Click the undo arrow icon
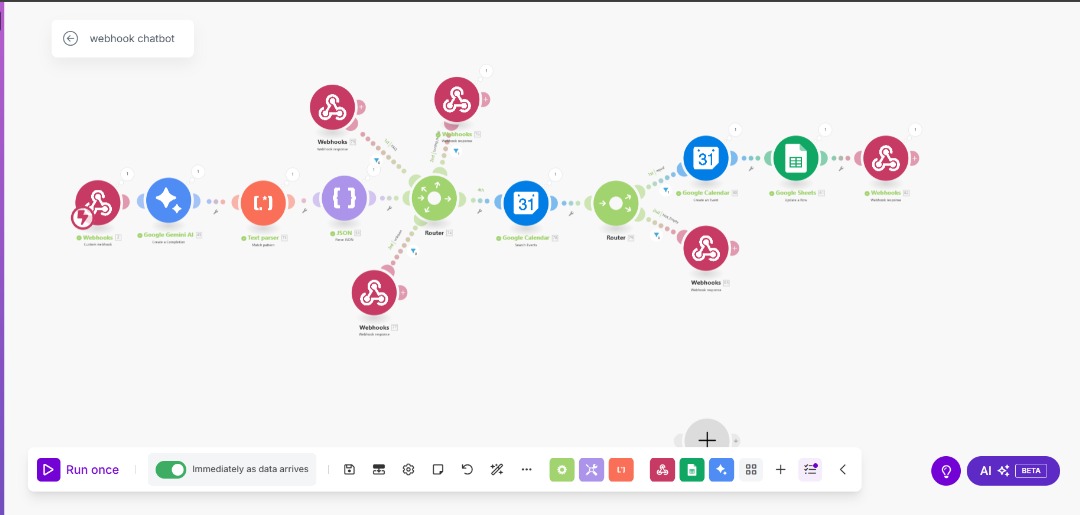This screenshot has width=1080, height=515. point(467,470)
